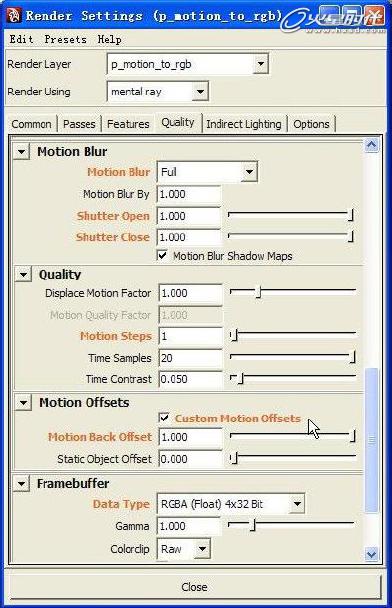Open the Edit menu
Viewport: 392px width, 608px height.
pyautogui.click(x=21, y=39)
